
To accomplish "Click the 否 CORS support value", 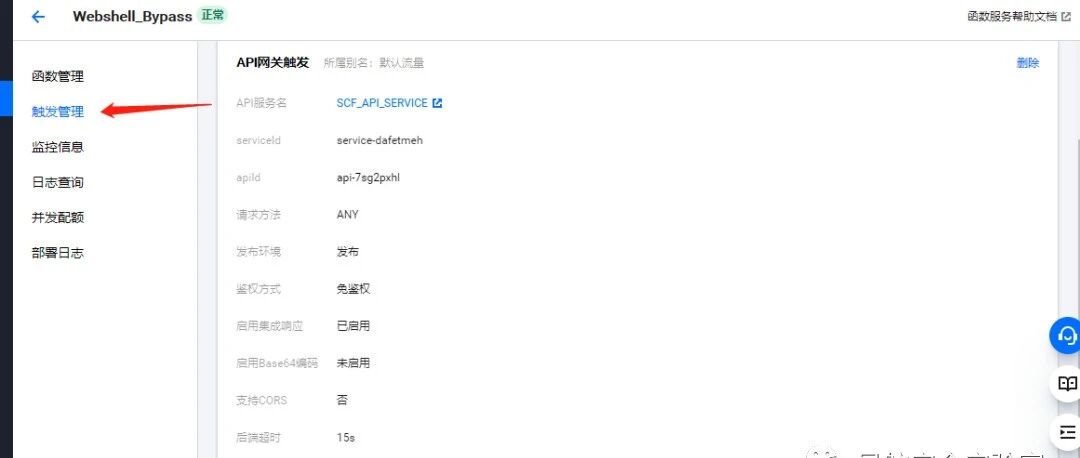I will click(342, 400).
